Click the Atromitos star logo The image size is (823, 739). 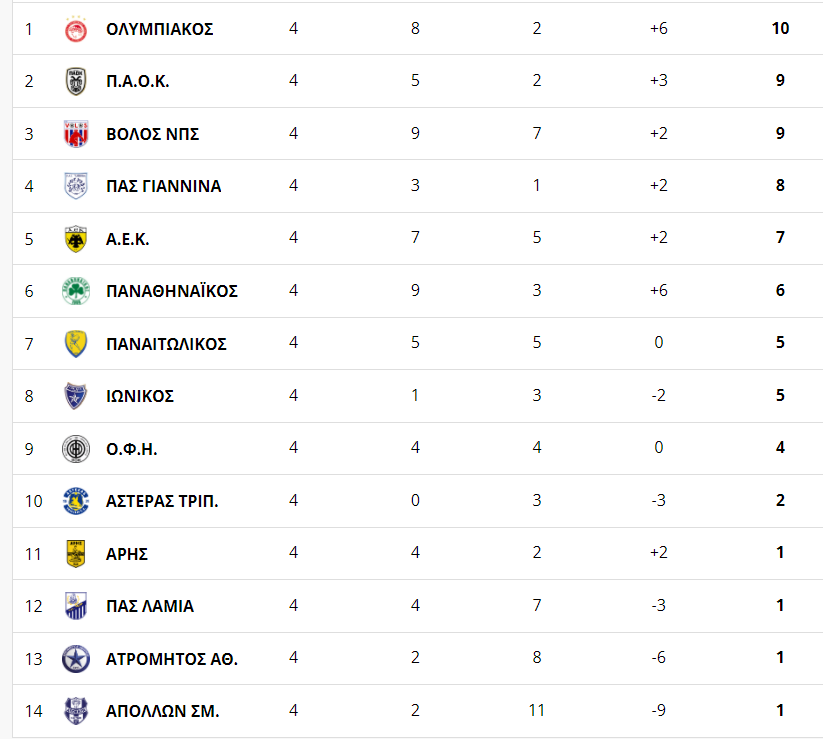(x=76, y=659)
